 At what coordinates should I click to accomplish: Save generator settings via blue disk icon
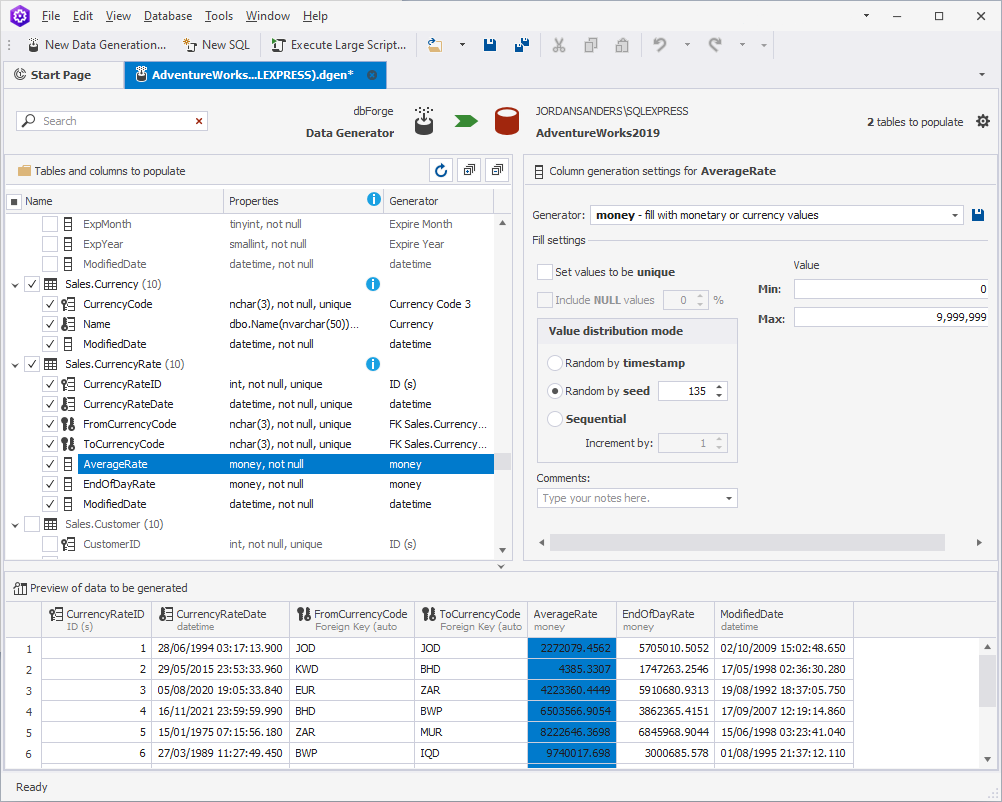click(x=978, y=215)
